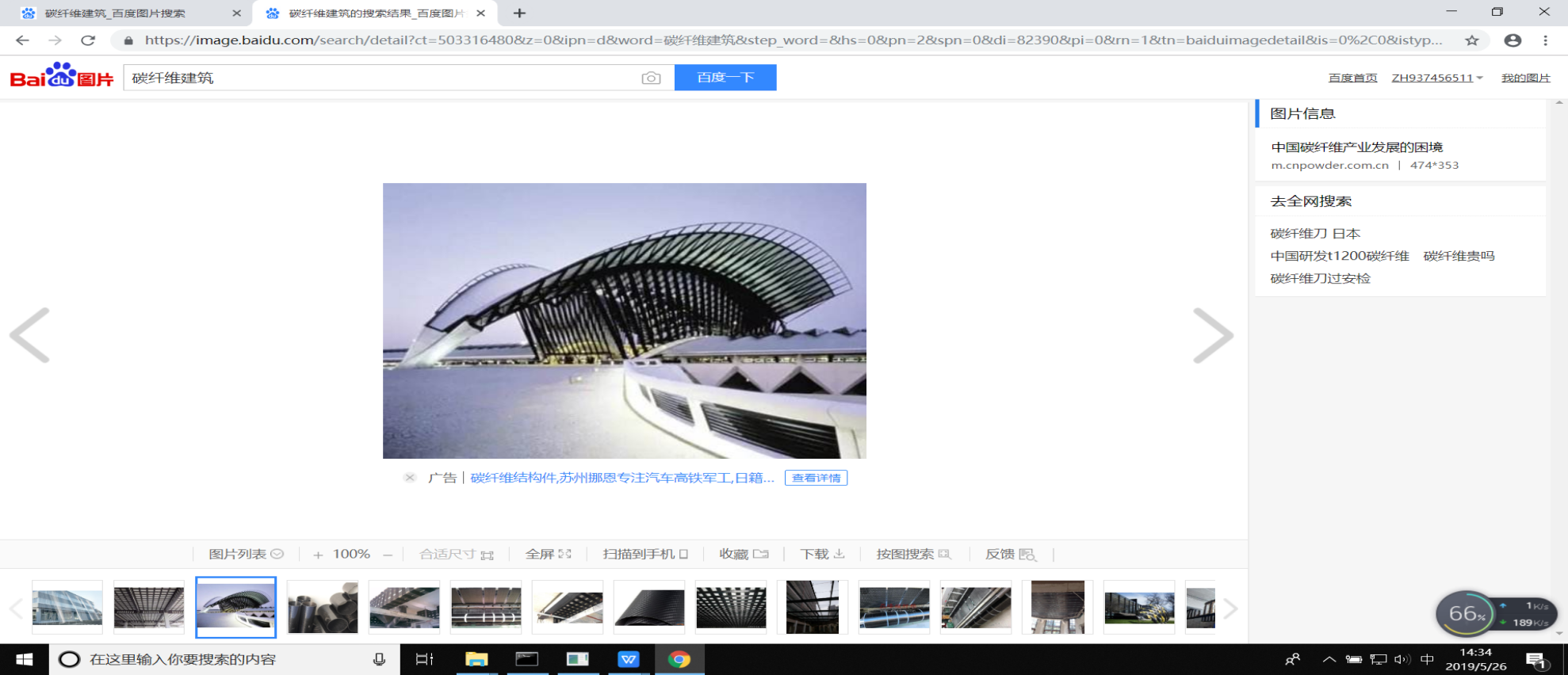Add image to favorites with 收藏

tap(744, 555)
